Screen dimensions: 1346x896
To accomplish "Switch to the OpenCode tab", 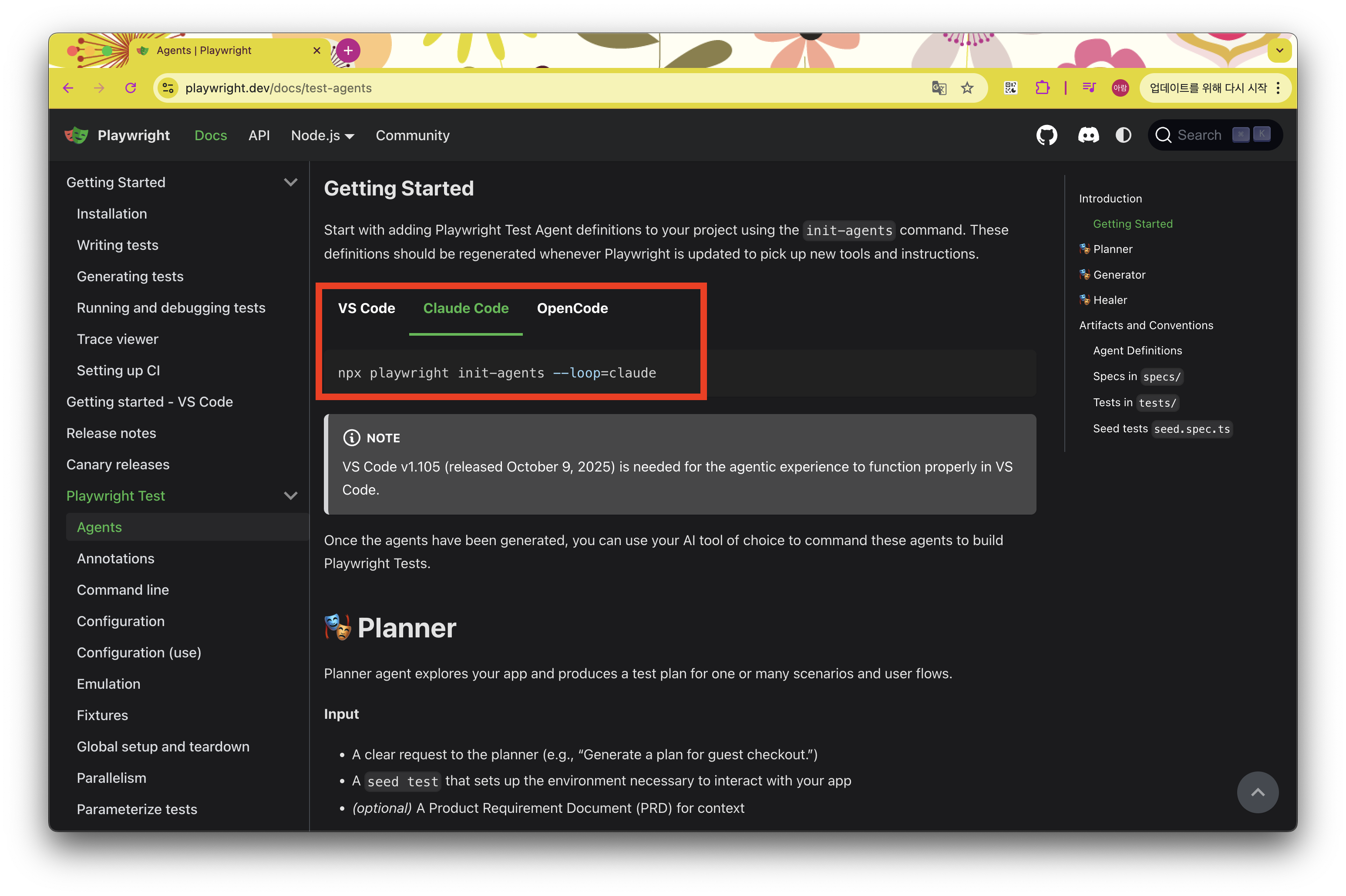I will (572, 309).
